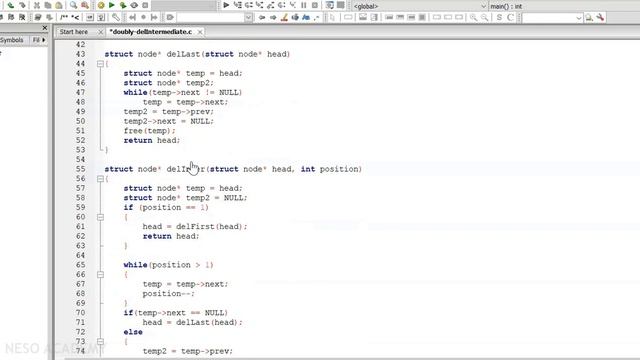Click the Zoom in magnifier icon
The image size is (640, 360).
473,17
